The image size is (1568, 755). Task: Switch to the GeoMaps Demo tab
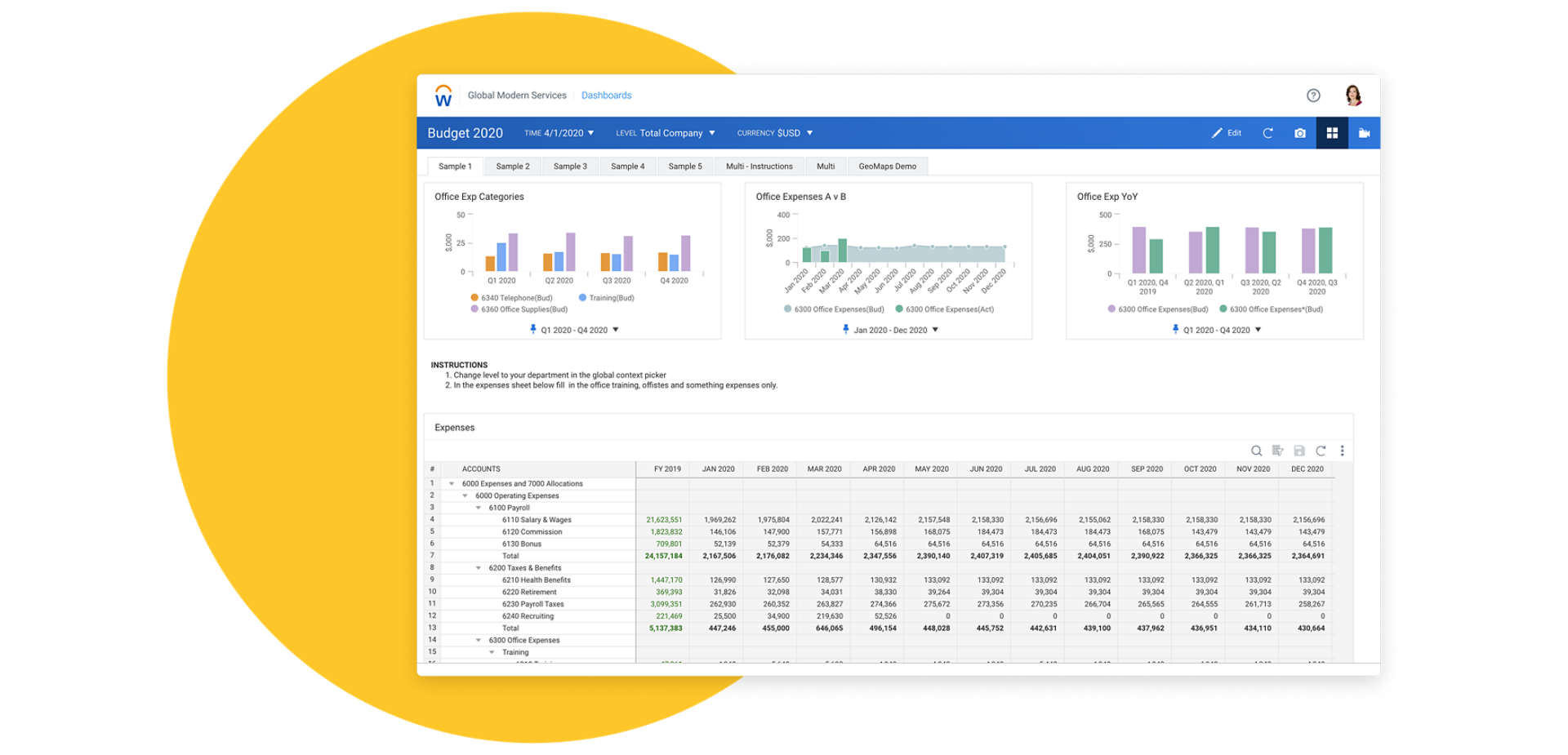point(888,166)
